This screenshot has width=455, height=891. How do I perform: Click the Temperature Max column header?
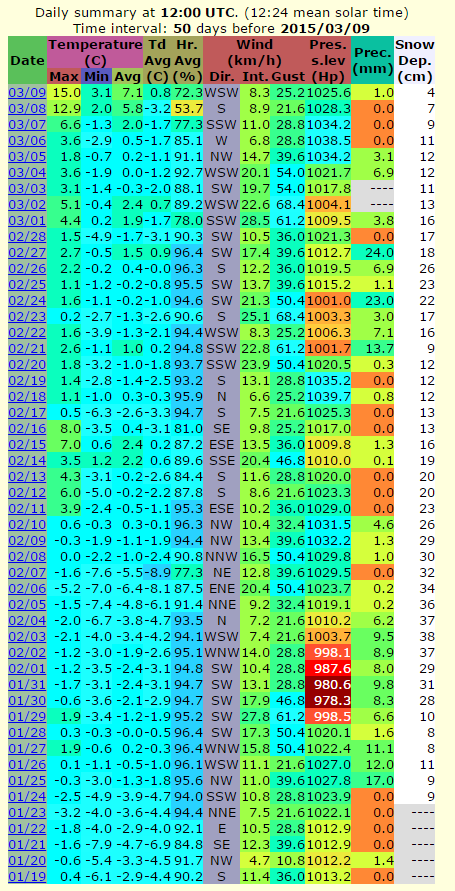pyautogui.click(x=64, y=76)
